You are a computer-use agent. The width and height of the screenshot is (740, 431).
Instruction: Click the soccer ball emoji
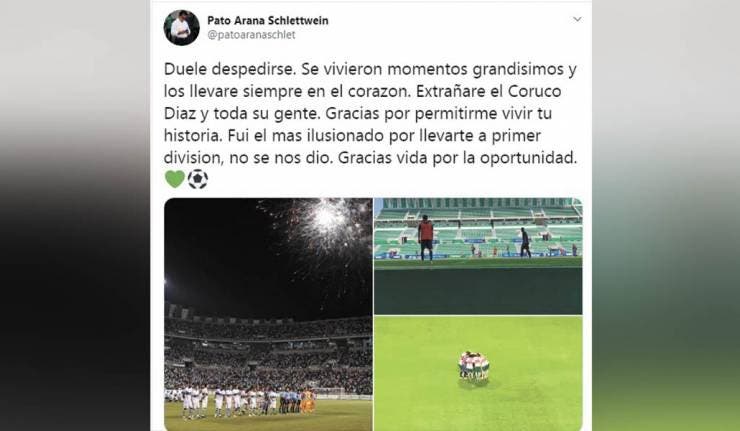[x=198, y=179]
